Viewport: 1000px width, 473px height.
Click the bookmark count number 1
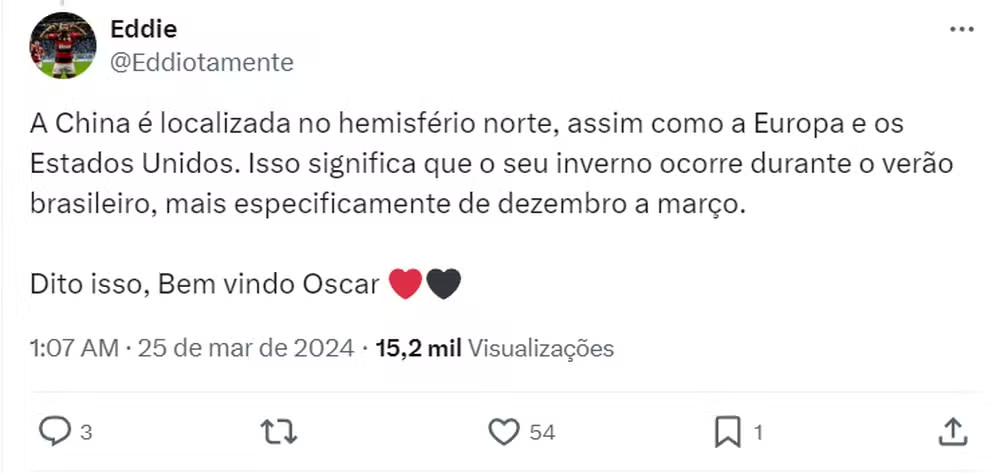coord(758,433)
